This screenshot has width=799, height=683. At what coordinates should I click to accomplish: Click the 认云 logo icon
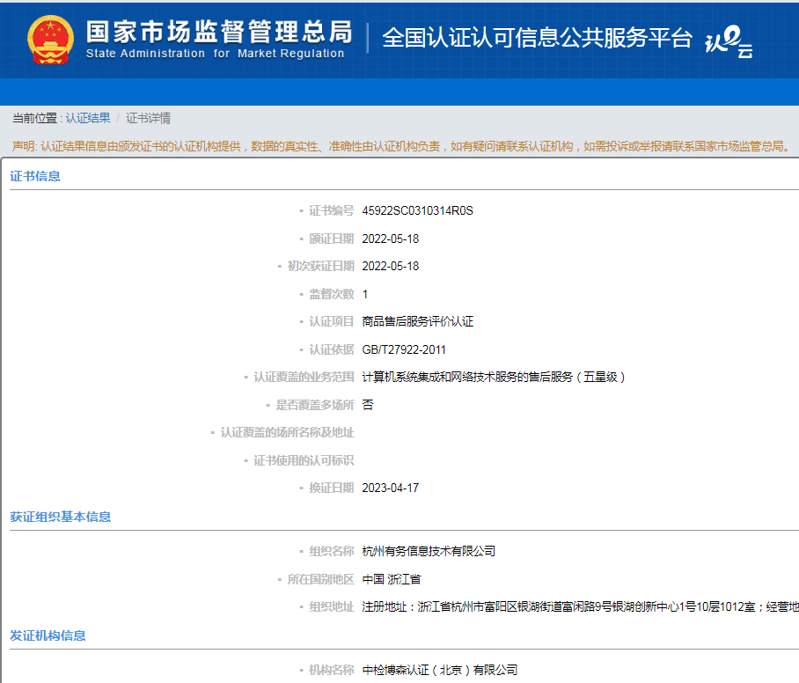[729, 42]
